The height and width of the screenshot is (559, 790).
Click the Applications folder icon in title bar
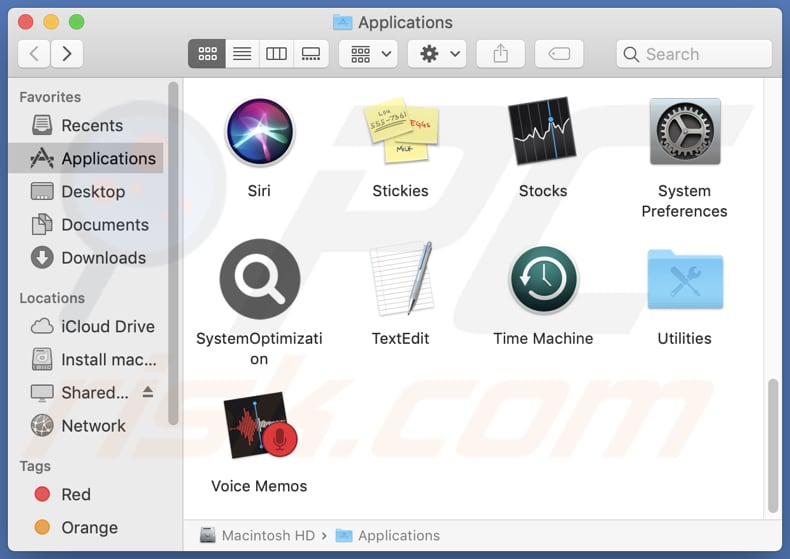[343, 22]
